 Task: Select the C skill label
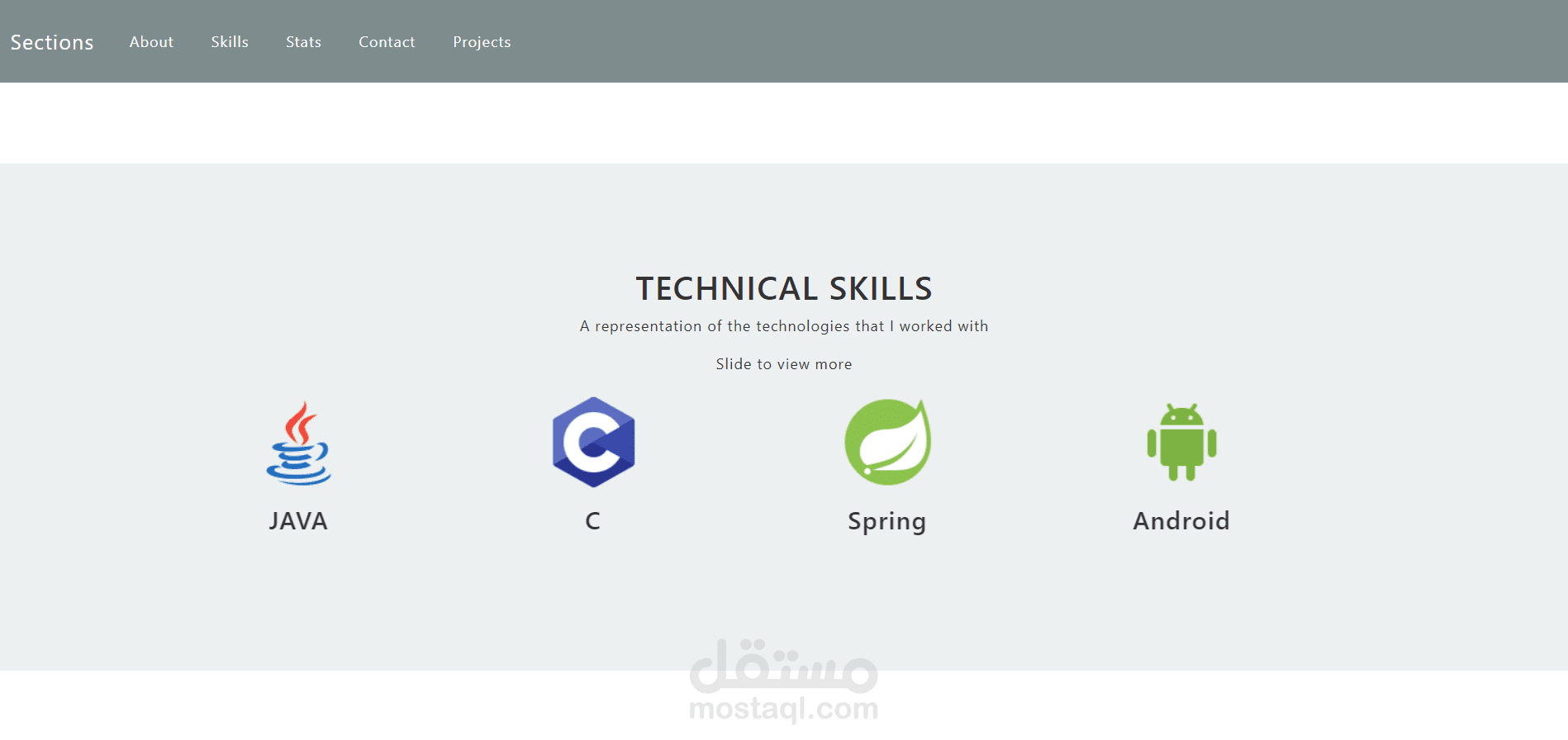click(593, 521)
